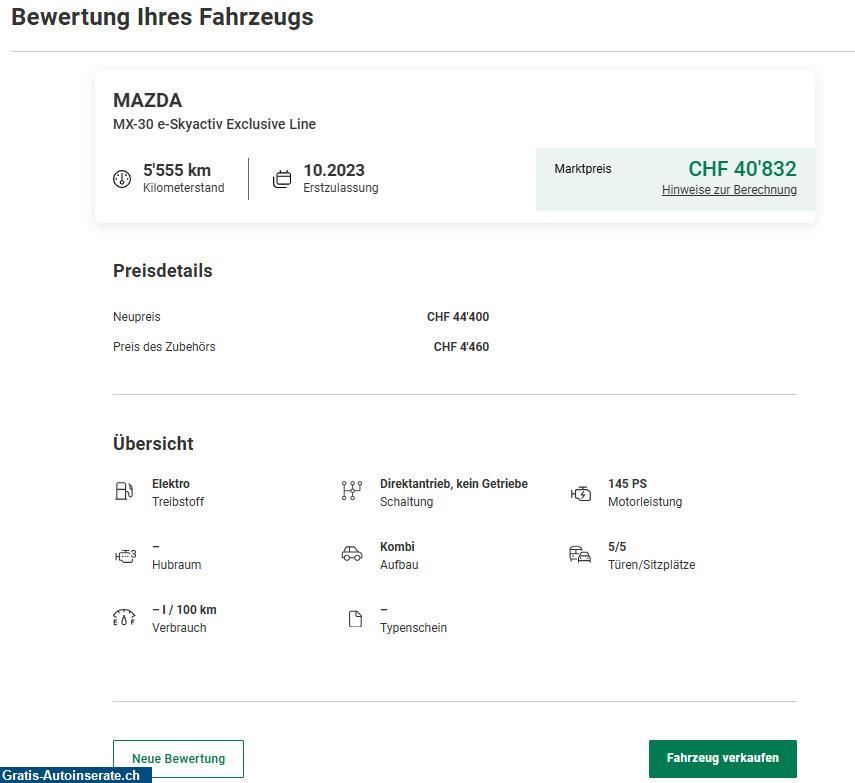
Task: Click the CHF 44'400 new price value
Action: point(458,317)
